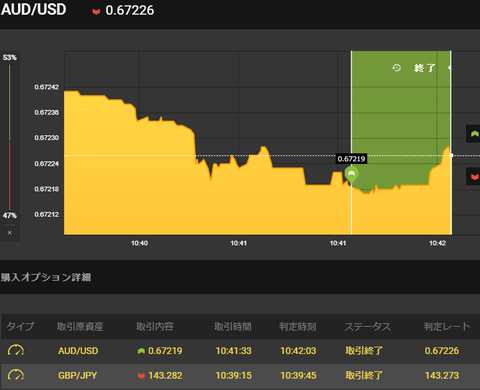The height and width of the screenshot is (390, 480).
Task: Click the AUD/USD title at top
Action: 34,9
